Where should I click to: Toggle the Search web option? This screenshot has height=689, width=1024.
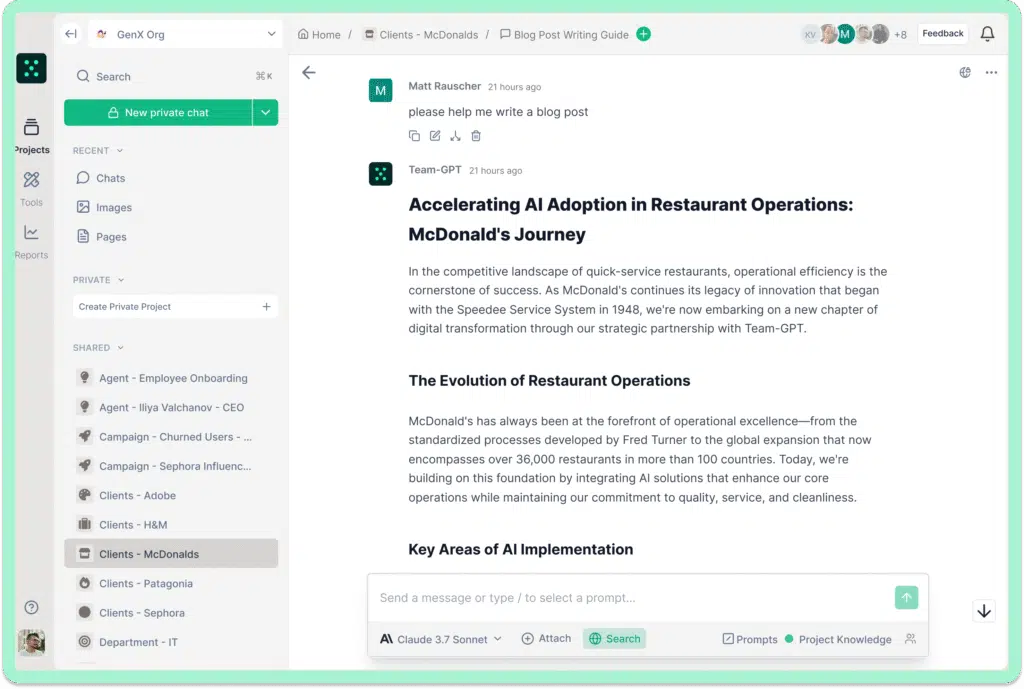[x=615, y=639]
